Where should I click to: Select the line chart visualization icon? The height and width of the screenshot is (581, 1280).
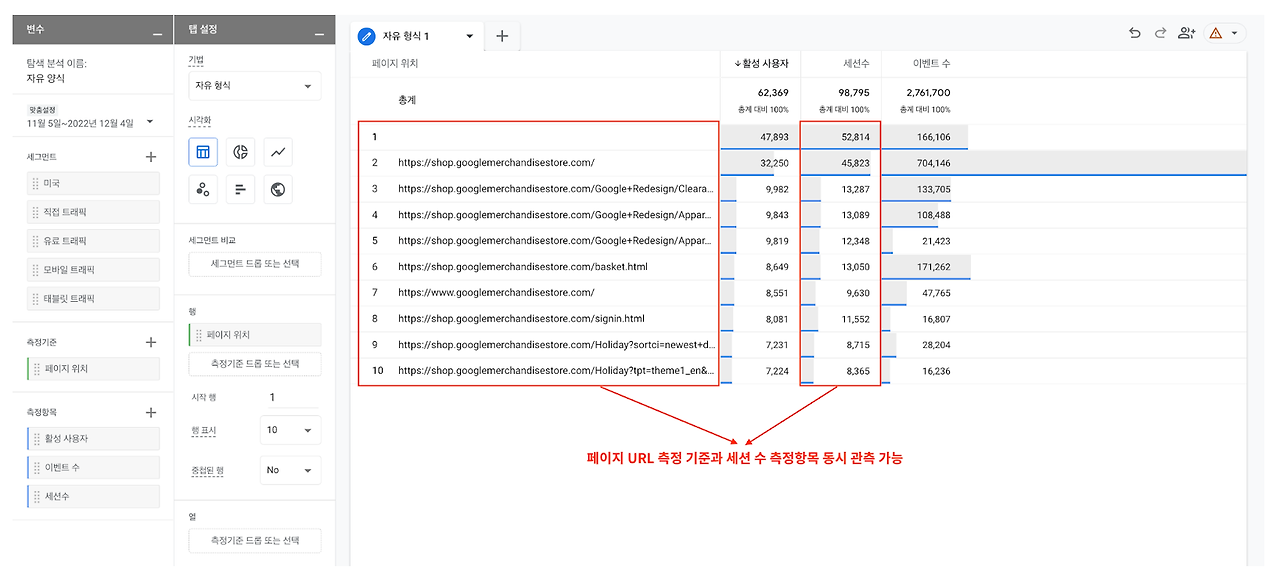(x=279, y=152)
